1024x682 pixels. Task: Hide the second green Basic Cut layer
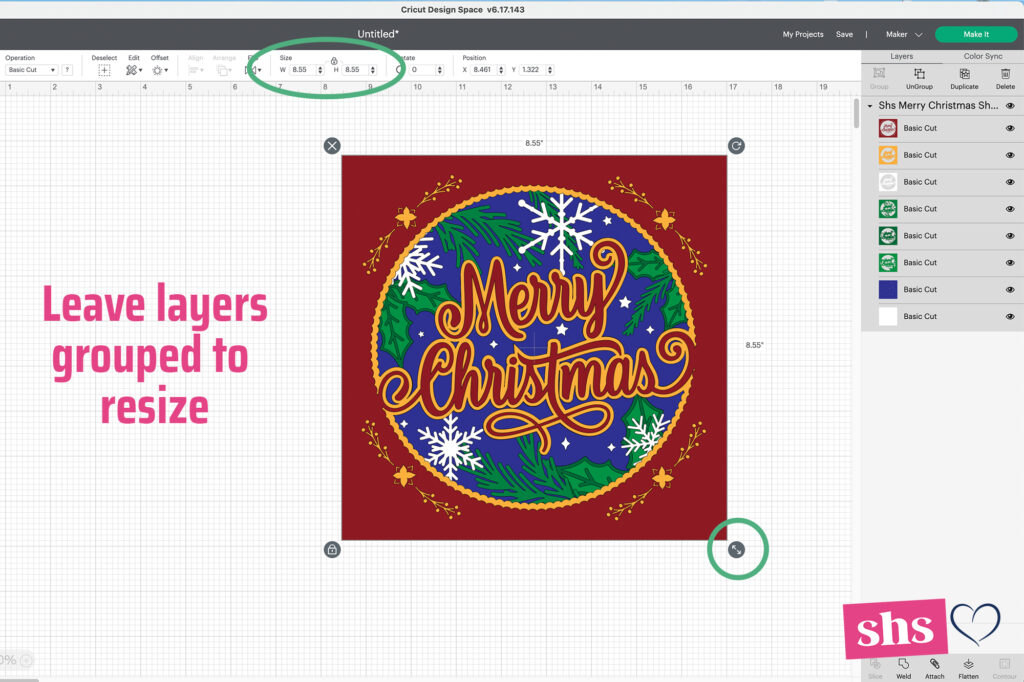[1010, 236]
